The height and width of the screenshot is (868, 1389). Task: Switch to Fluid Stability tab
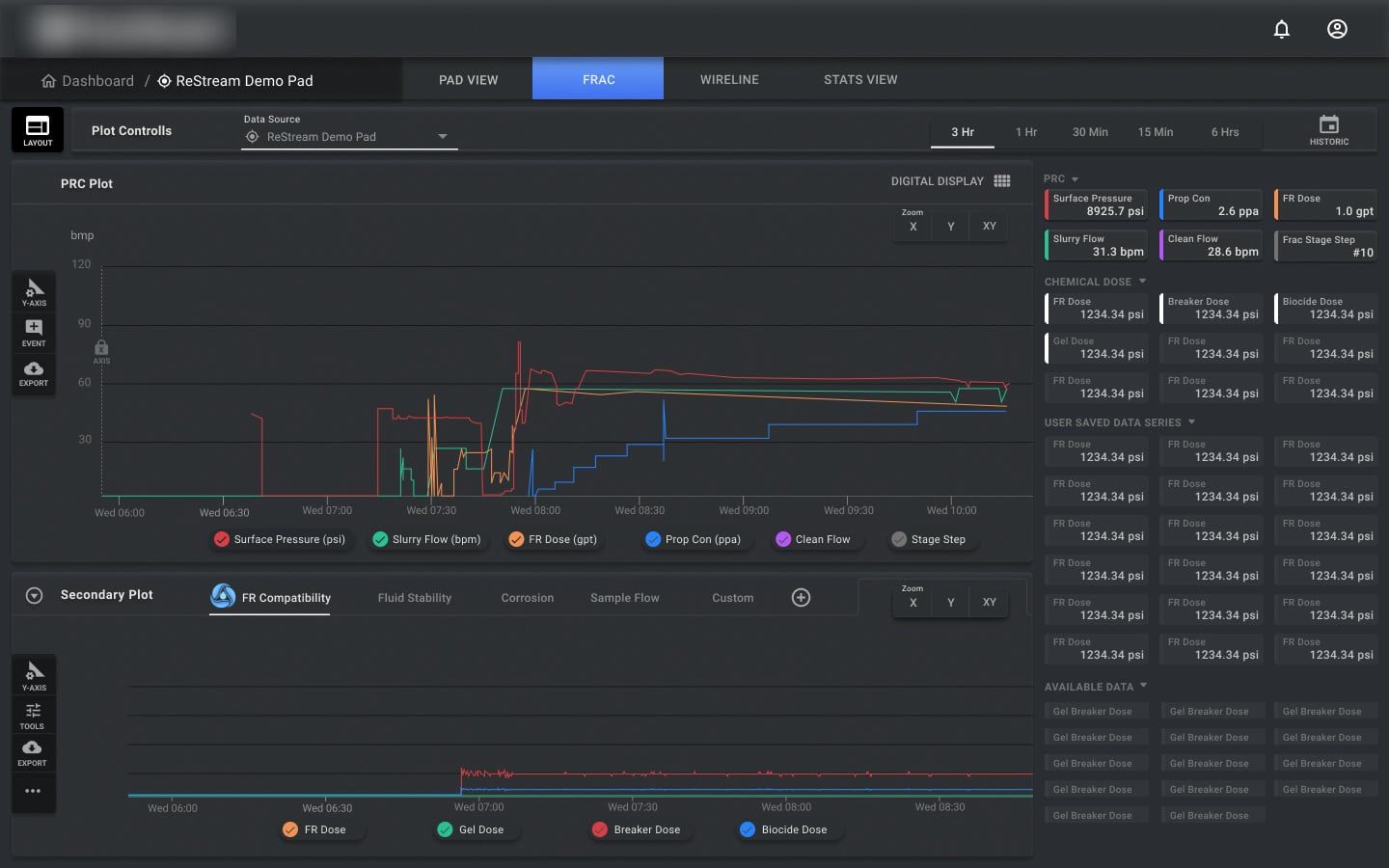pos(415,598)
